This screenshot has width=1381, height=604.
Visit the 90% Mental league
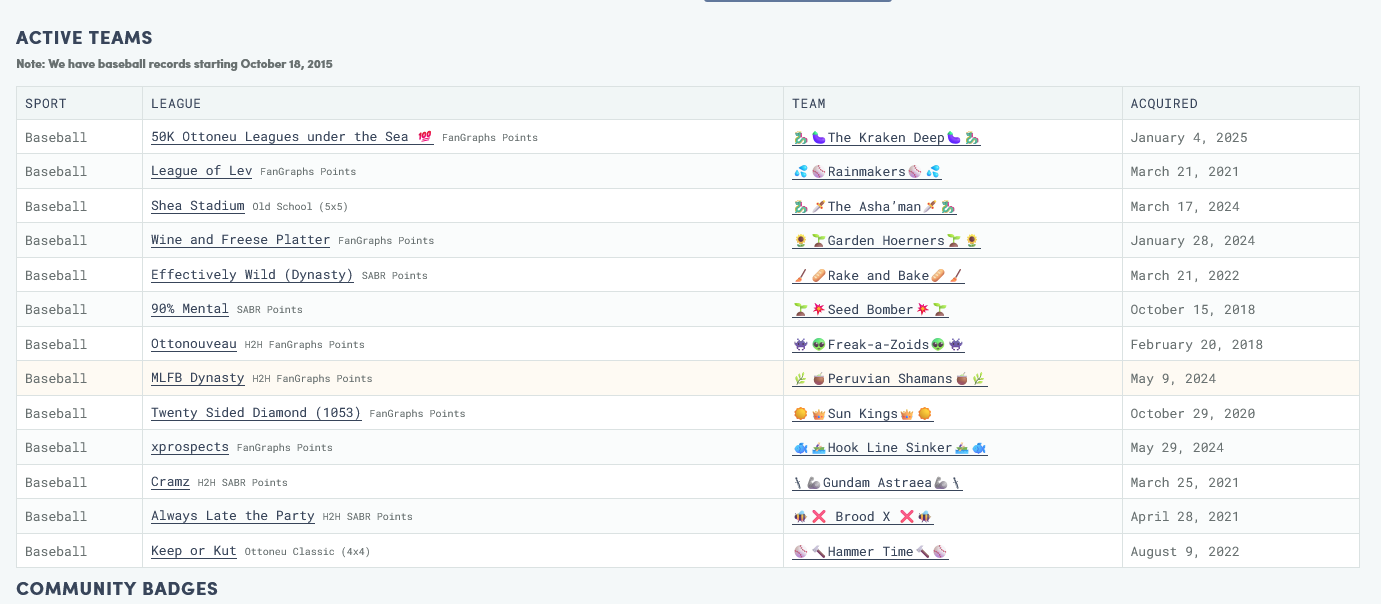coord(190,309)
